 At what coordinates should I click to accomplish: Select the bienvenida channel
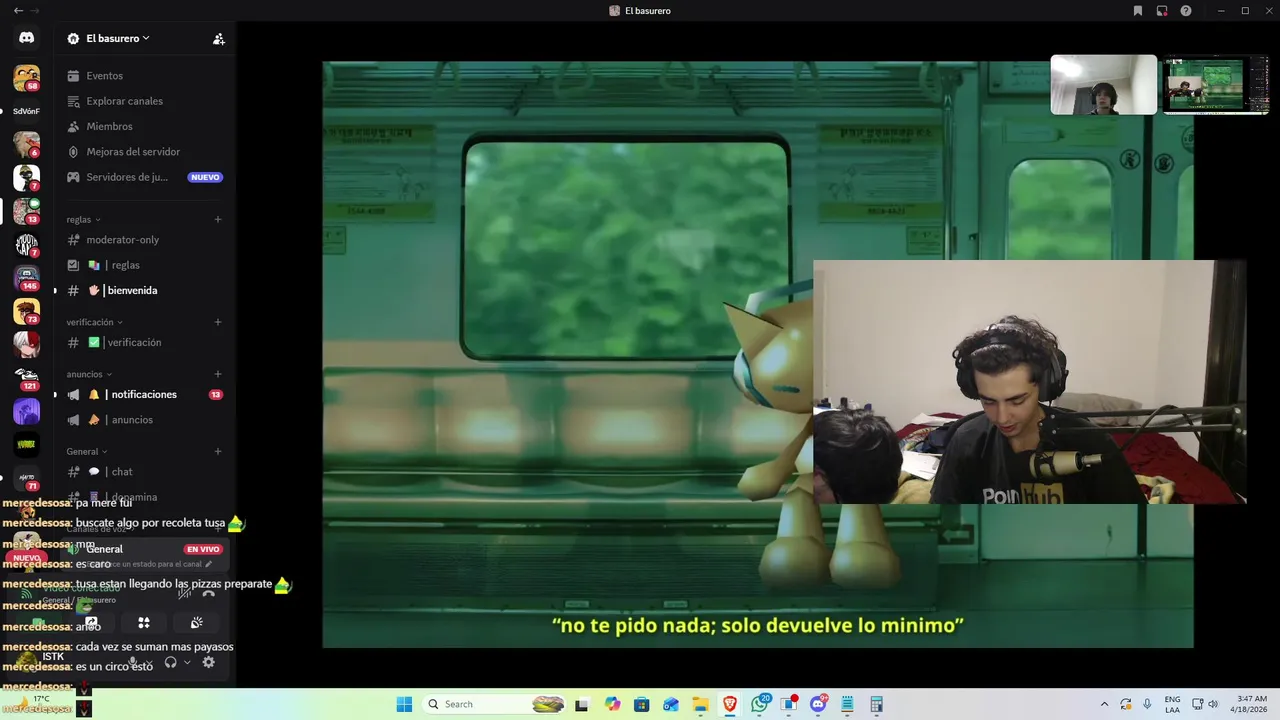tap(145, 290)
